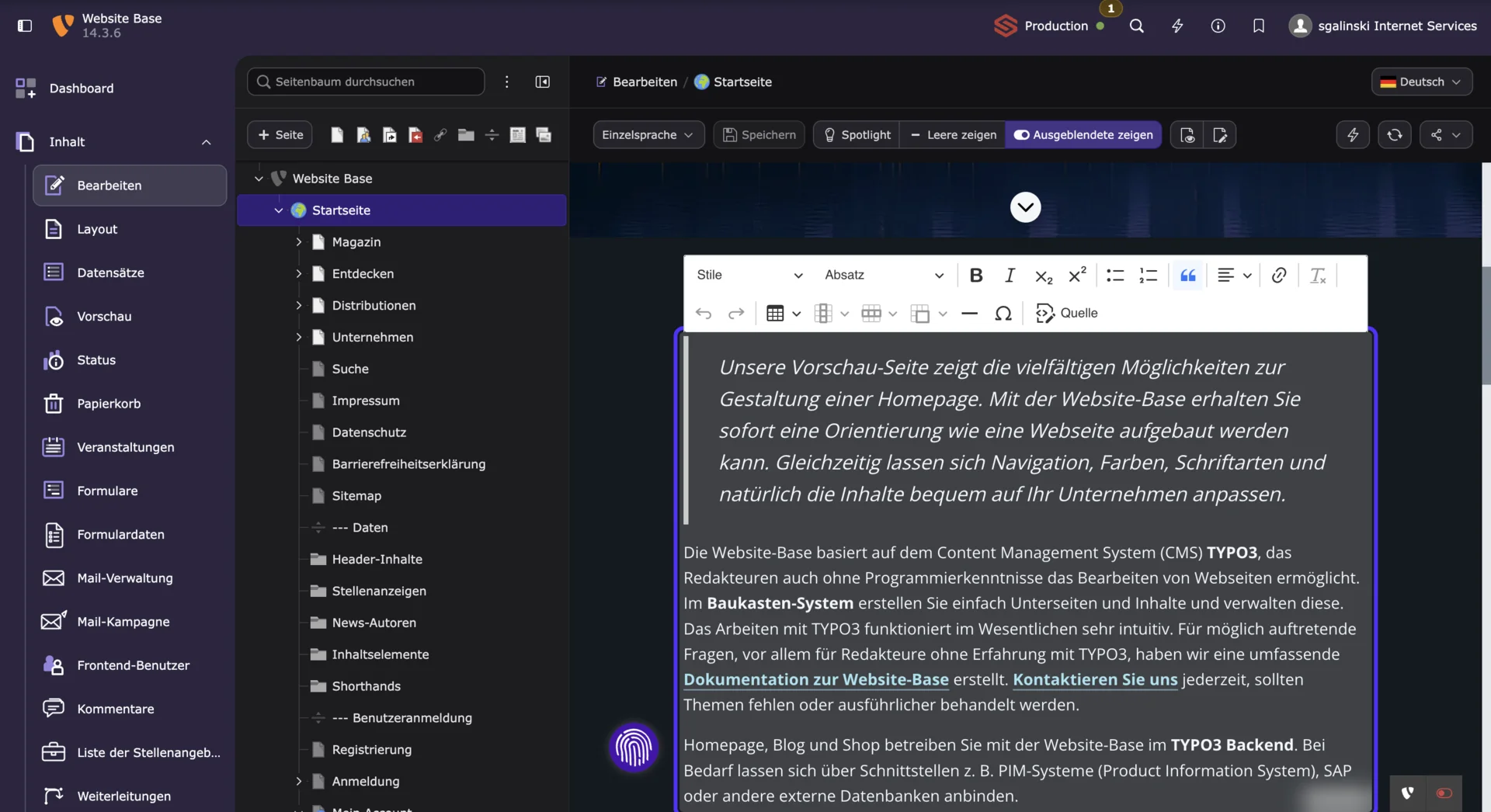Click the red toggle at bottom right

coord(1444,793)
